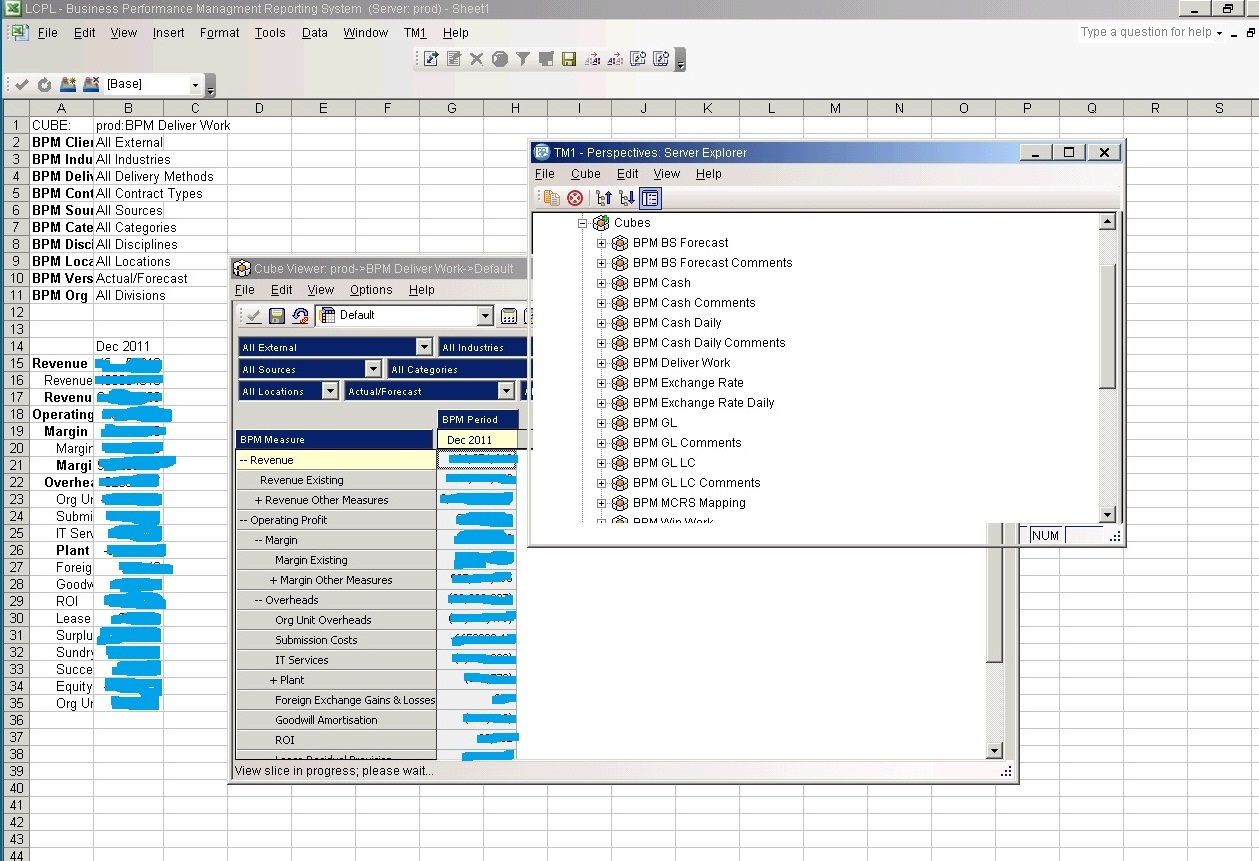Open the View menu in Cube Viewer

pyautogui.click(x=321, y=290)
